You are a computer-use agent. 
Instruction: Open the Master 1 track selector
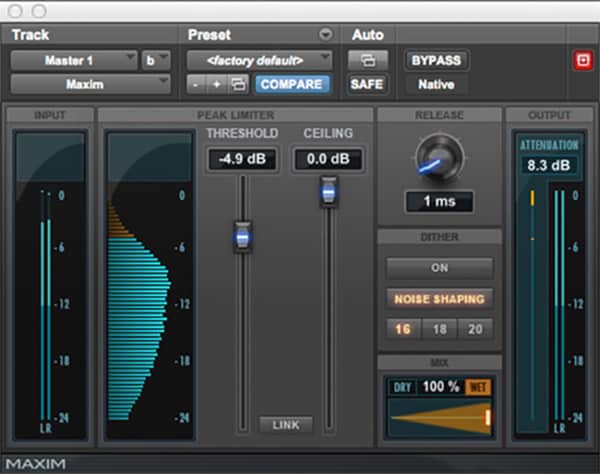[x=73, y=60]
